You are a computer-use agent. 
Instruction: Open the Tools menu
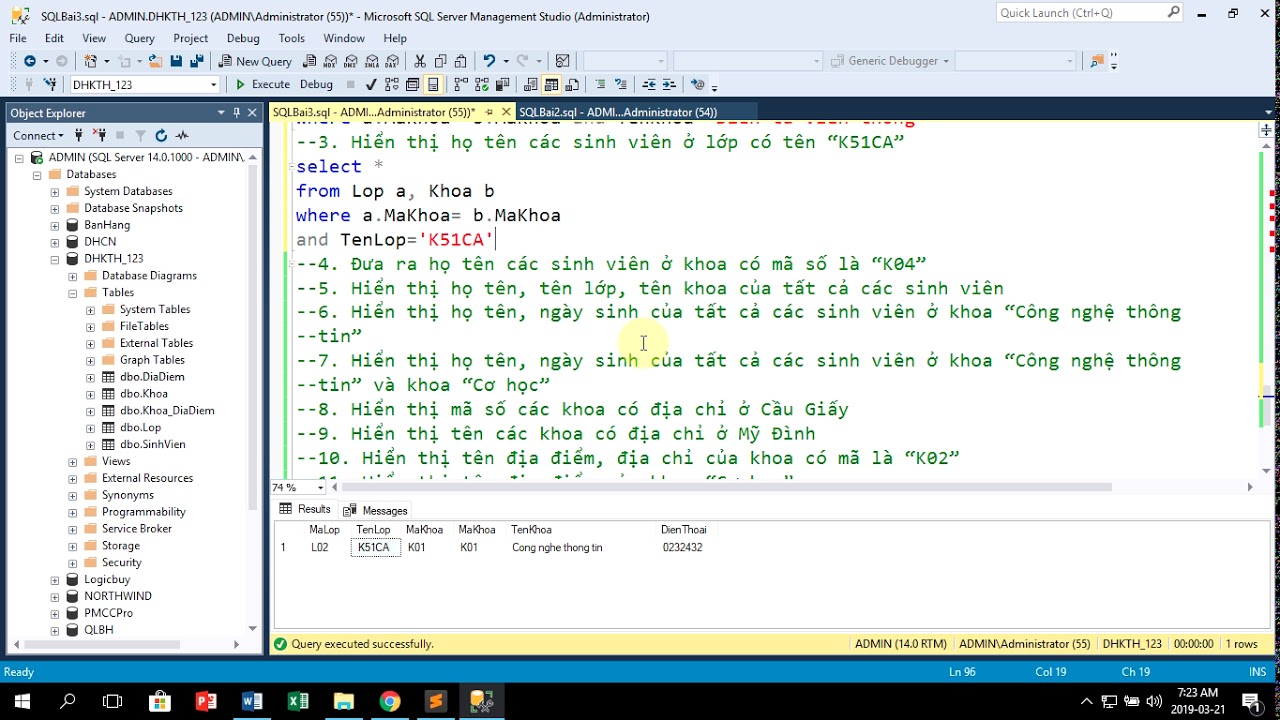[x=292, y=38]
